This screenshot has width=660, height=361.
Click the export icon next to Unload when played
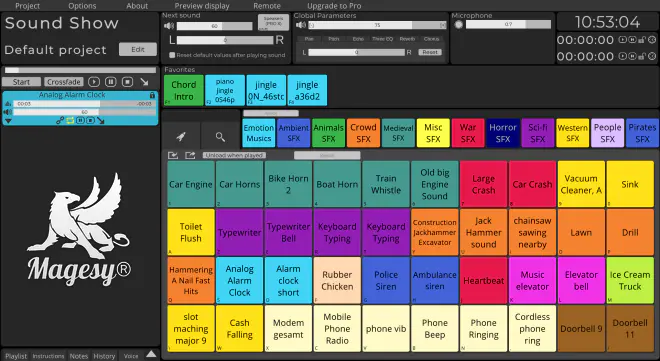tap(190, 155)
